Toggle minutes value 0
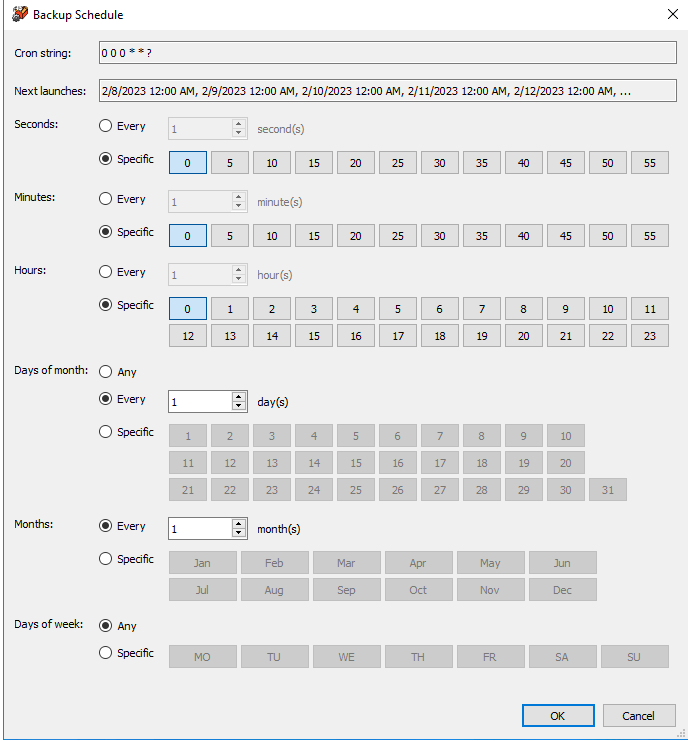690x741 pixels. pyautogui.click(x=188, y=236)
